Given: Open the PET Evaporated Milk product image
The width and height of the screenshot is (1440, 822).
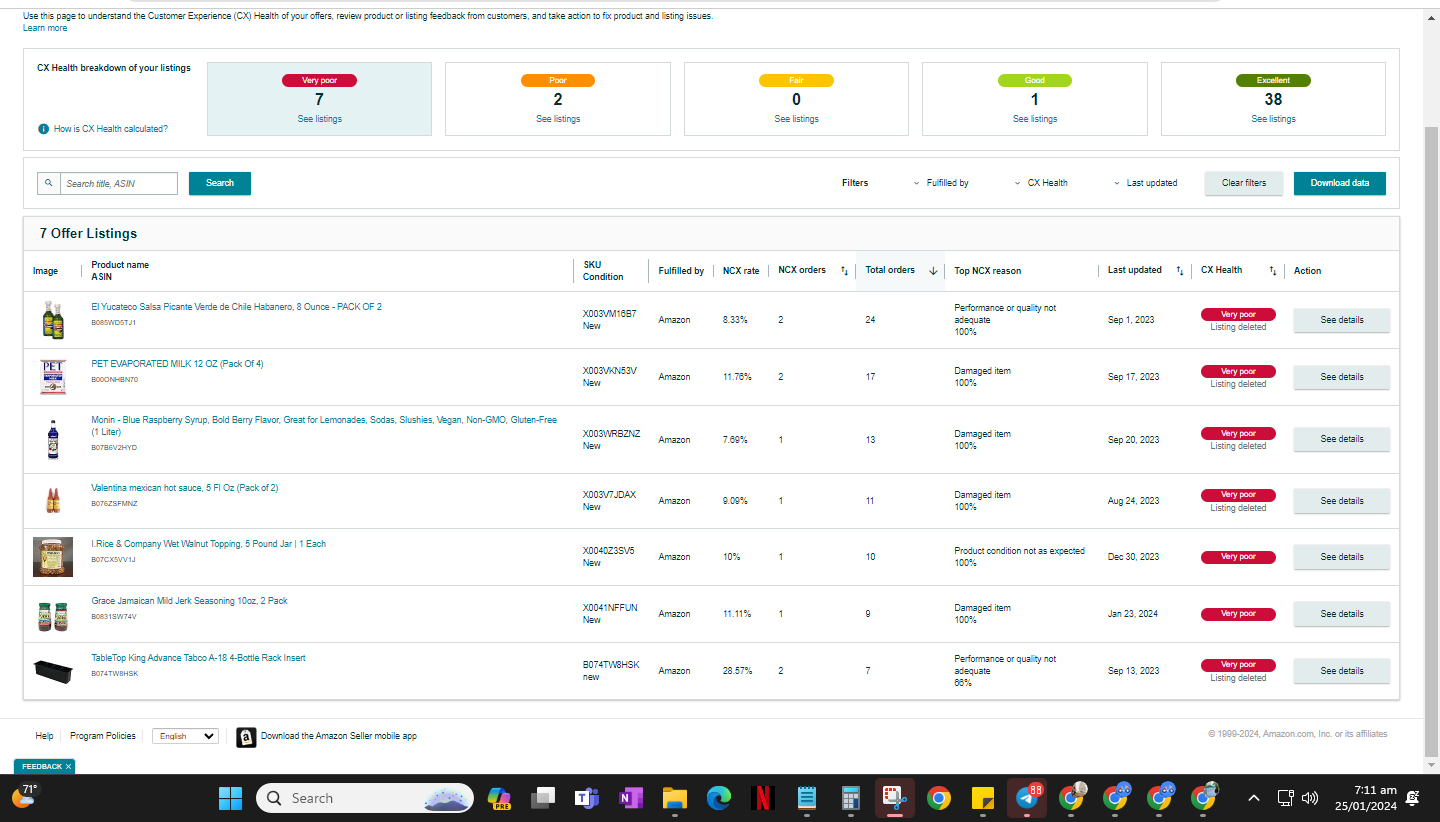Looking at the screenshot, I should coord(53,377).
